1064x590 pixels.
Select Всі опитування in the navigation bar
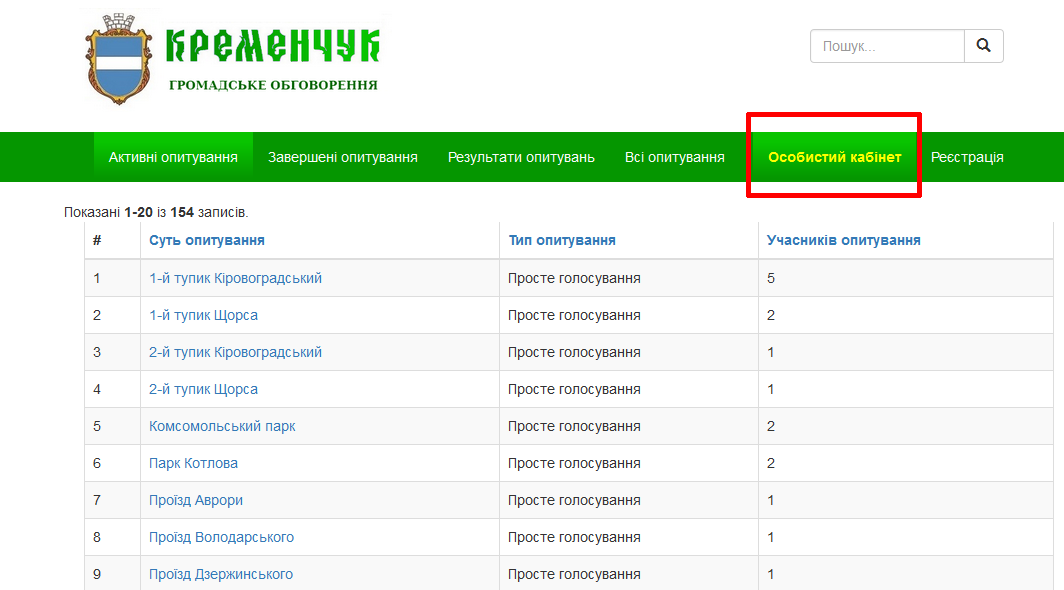click(x=675, y=157)
